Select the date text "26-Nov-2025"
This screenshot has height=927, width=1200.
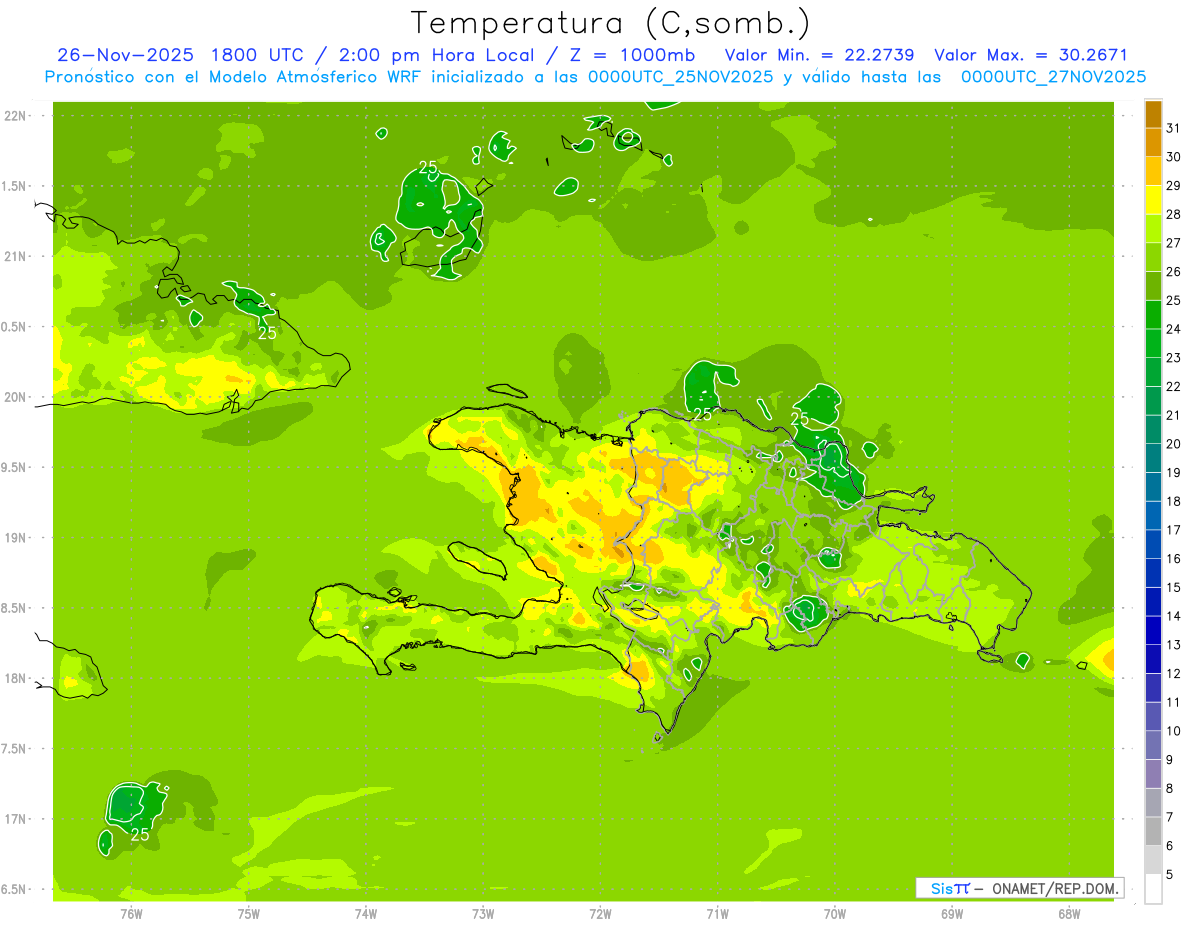(x=127, y=55)
